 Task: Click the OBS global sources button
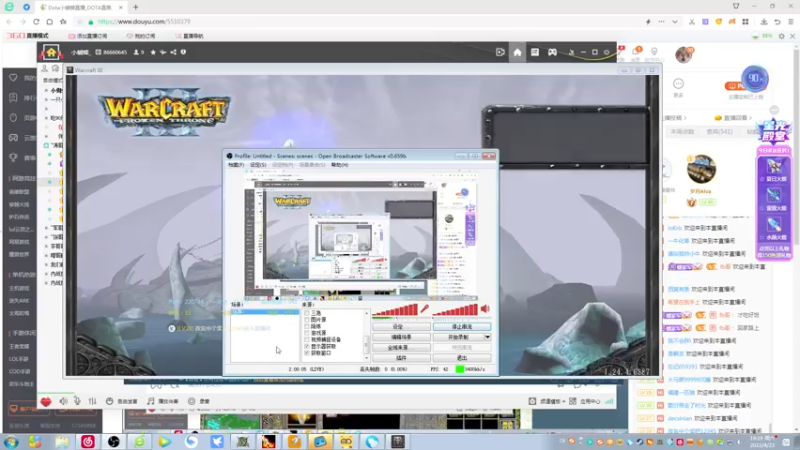[401, 347]
